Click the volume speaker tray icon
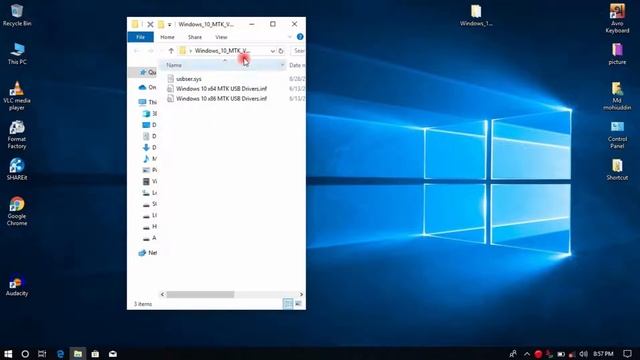This screenshot has width=640, height=360. click(x=584, y=353)
